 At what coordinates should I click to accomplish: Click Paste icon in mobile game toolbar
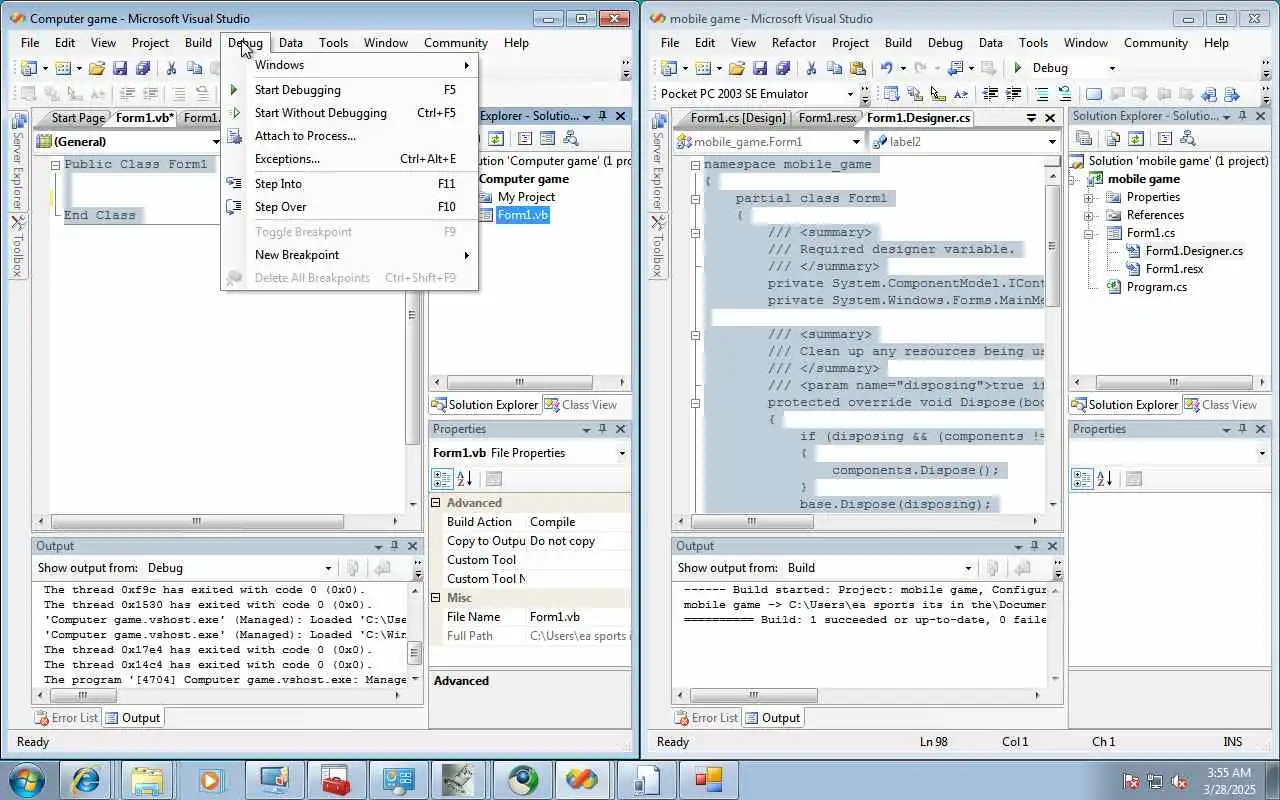857,68
